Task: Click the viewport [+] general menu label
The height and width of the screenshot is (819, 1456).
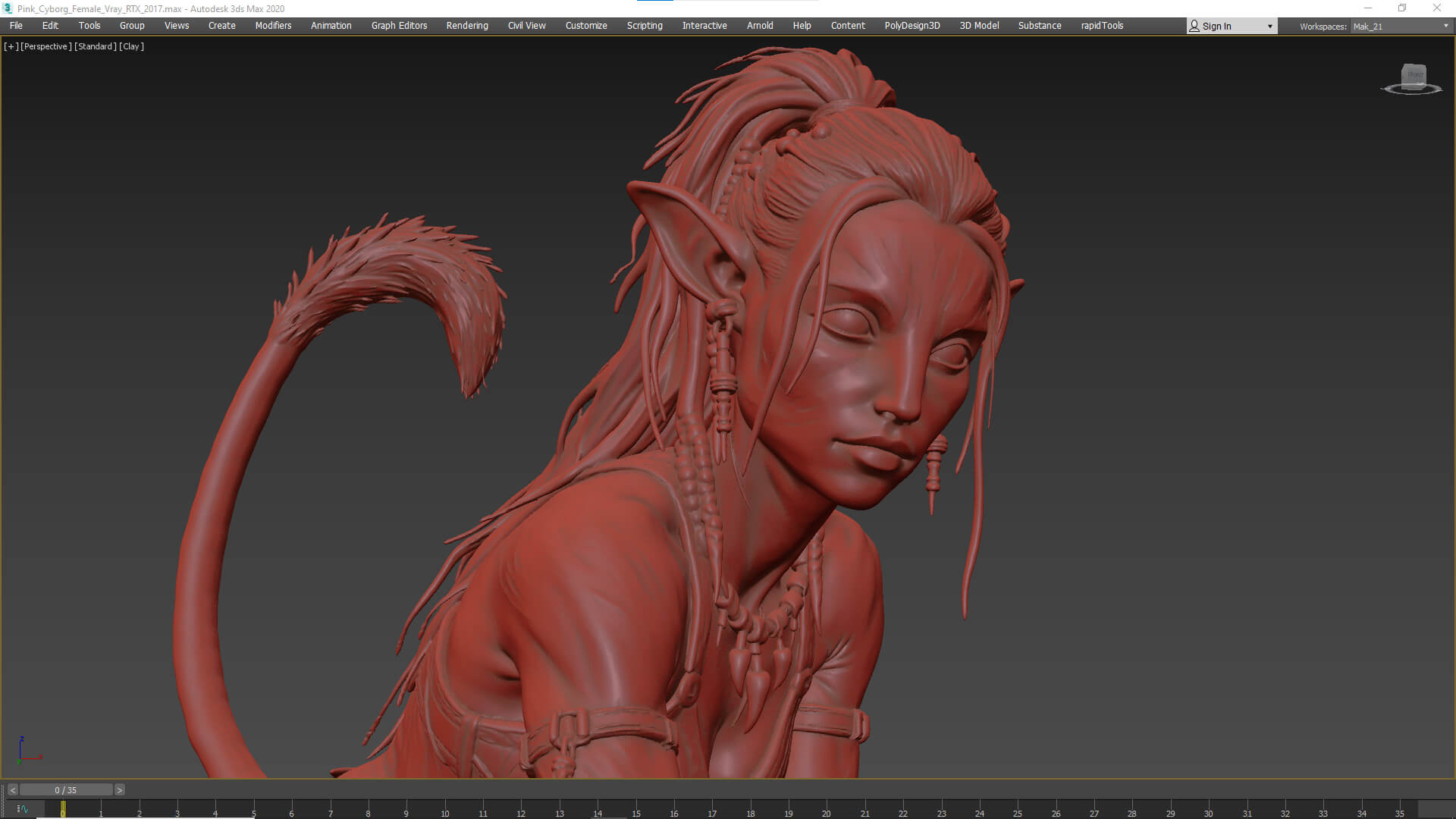Action: coord(11,46)
